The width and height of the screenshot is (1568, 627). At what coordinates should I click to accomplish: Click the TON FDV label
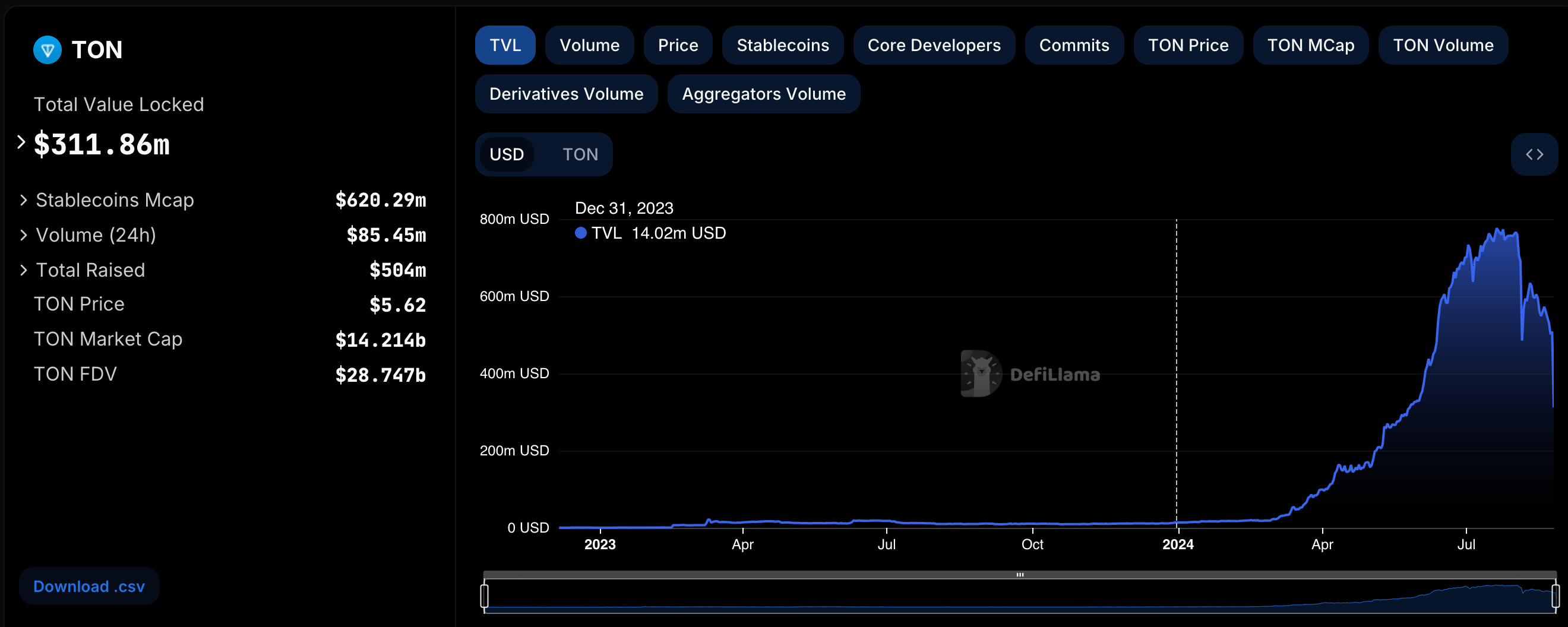click(75, 375)
